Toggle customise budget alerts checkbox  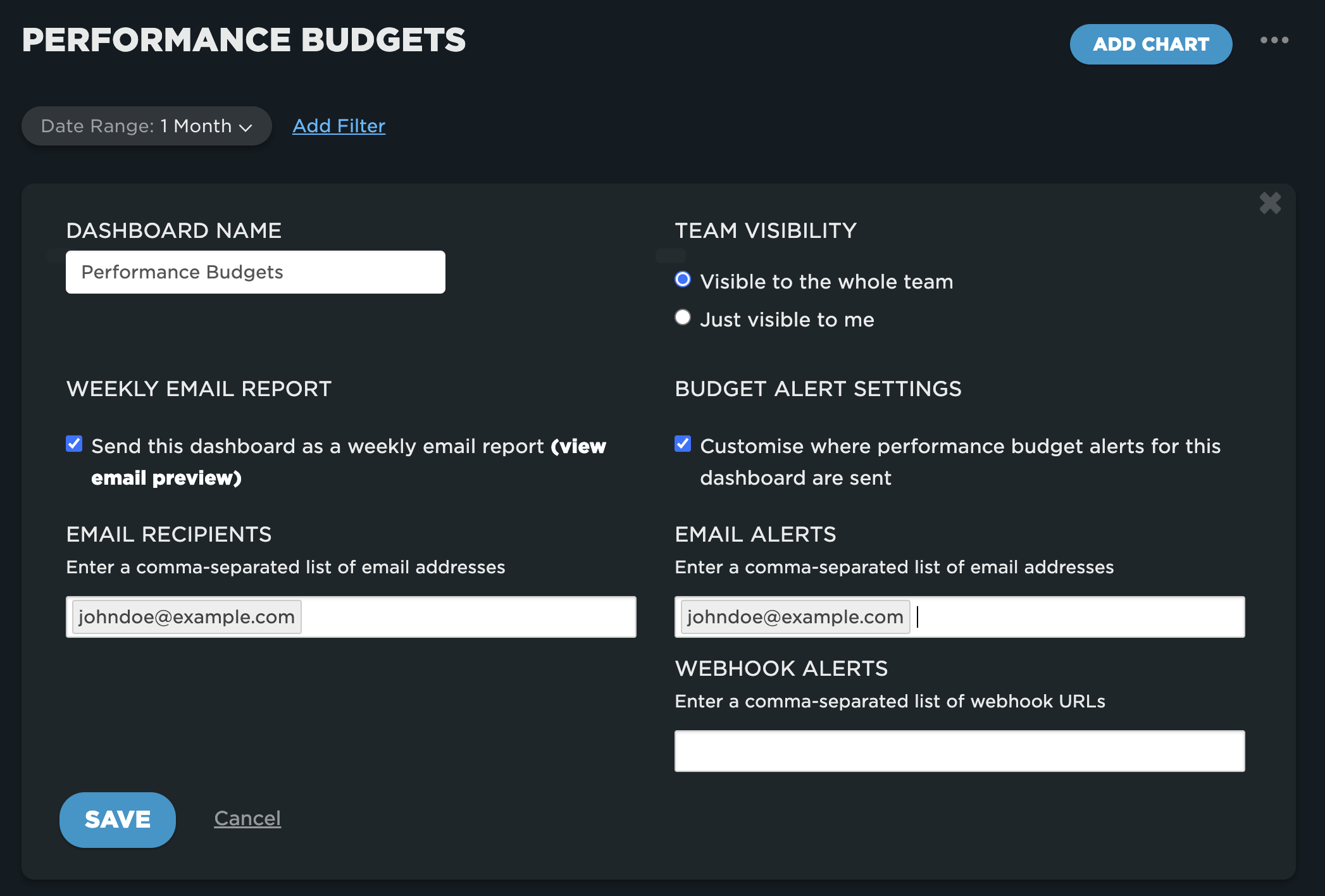click(x=683, y=444)
